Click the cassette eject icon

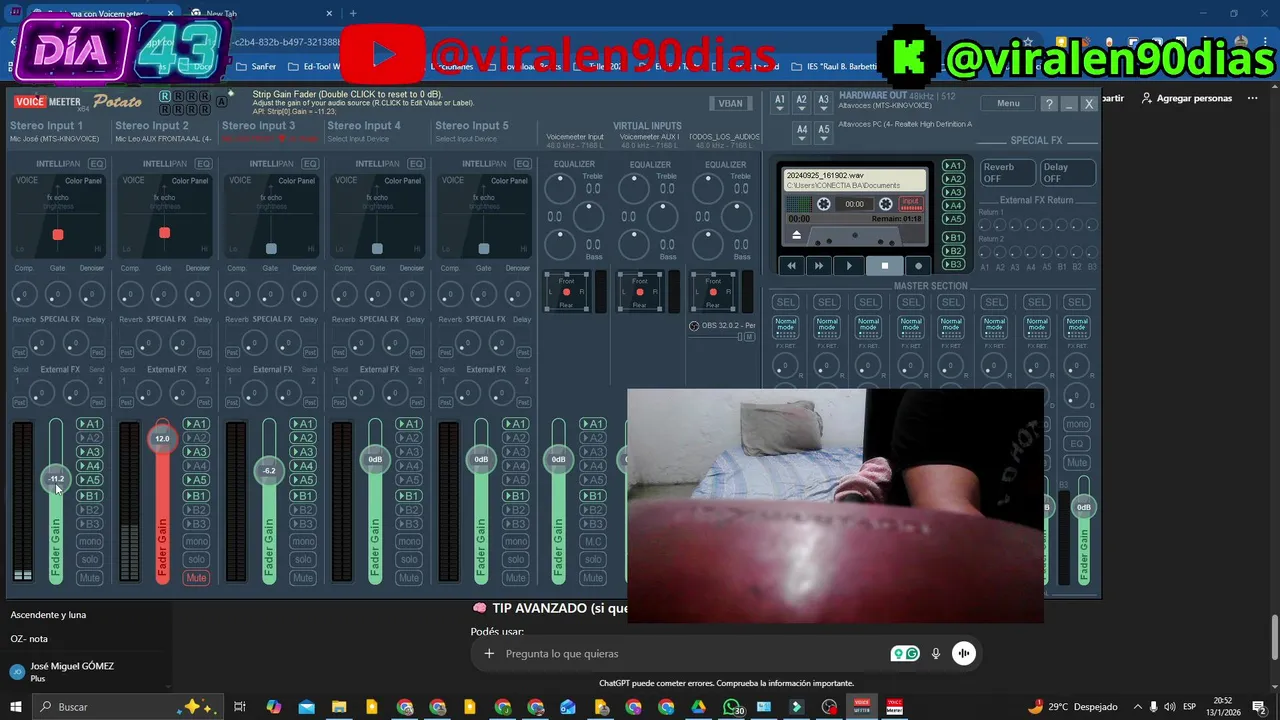(797, 235)
